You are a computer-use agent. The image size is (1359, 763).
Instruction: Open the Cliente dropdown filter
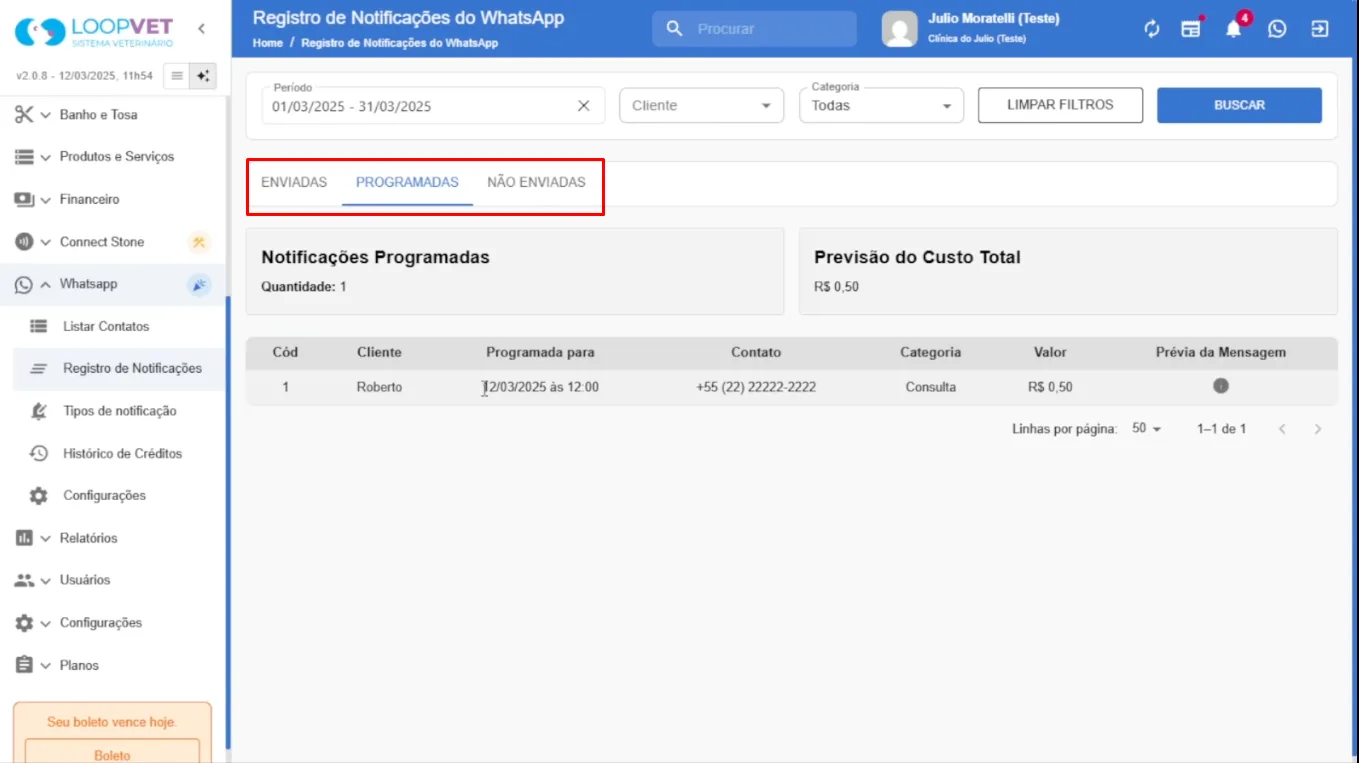coord(701,105)
